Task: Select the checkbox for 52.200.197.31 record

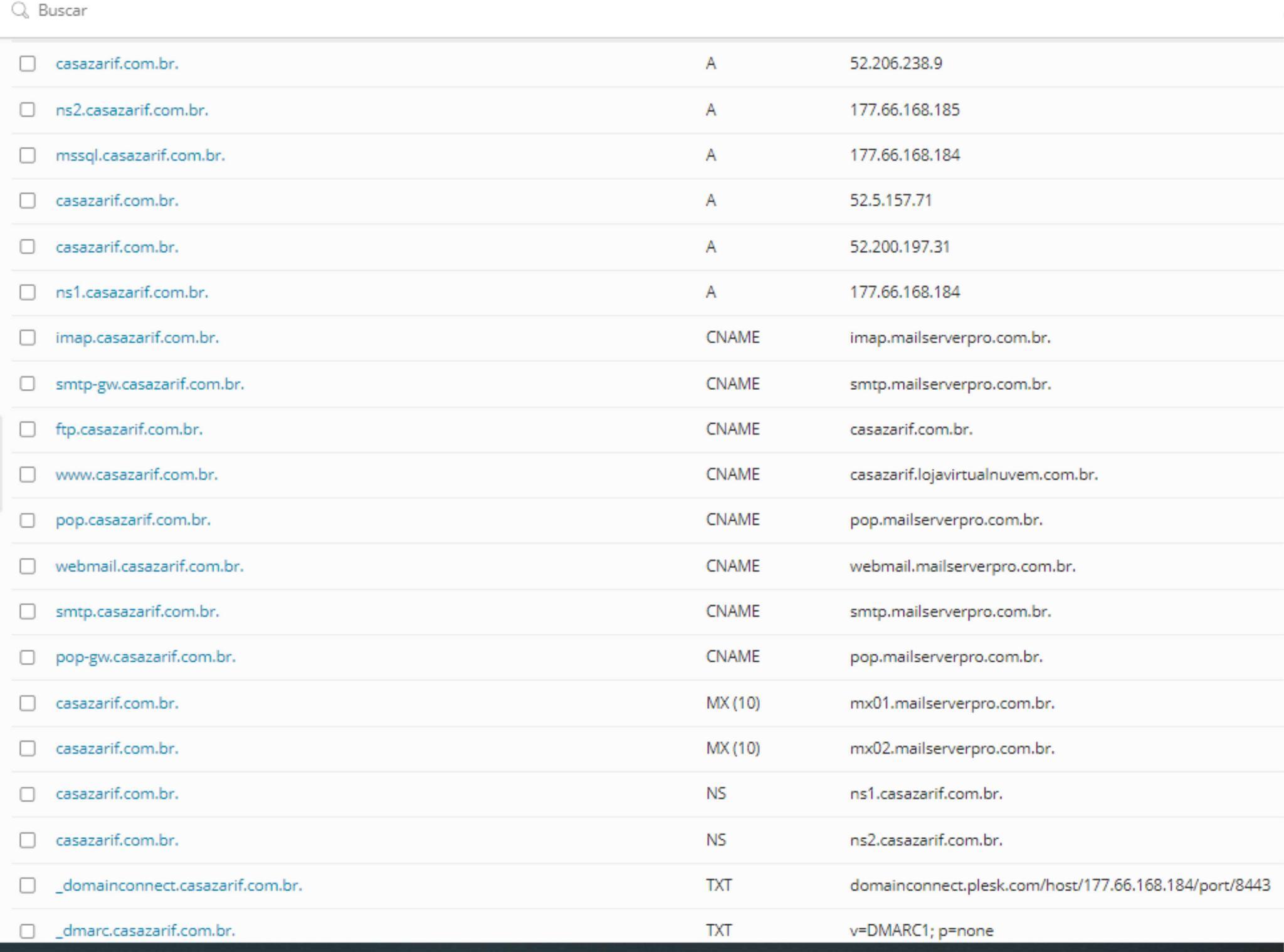Action: click(28, 247)
